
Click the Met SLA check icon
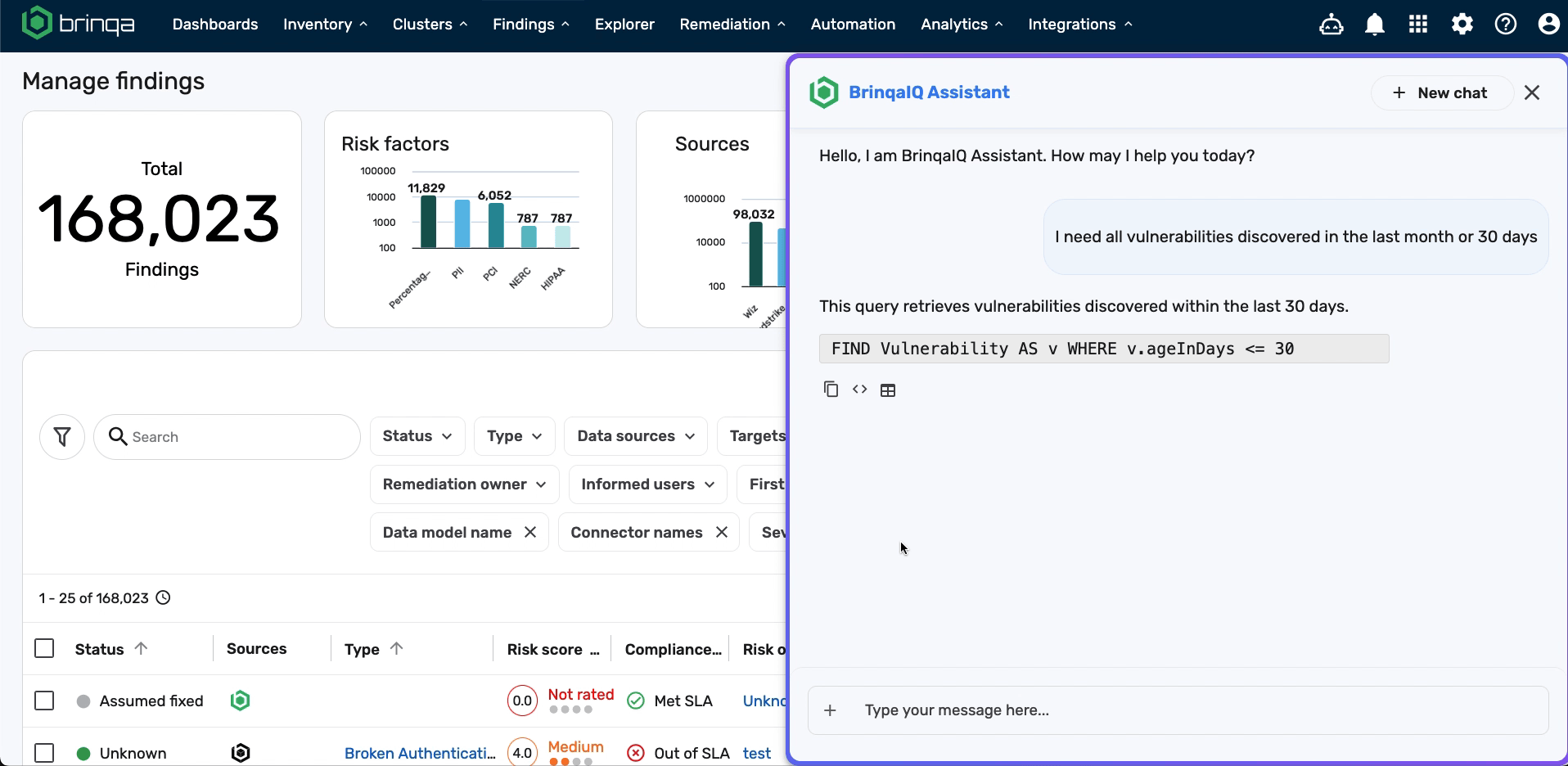click(x=636, y=701)
